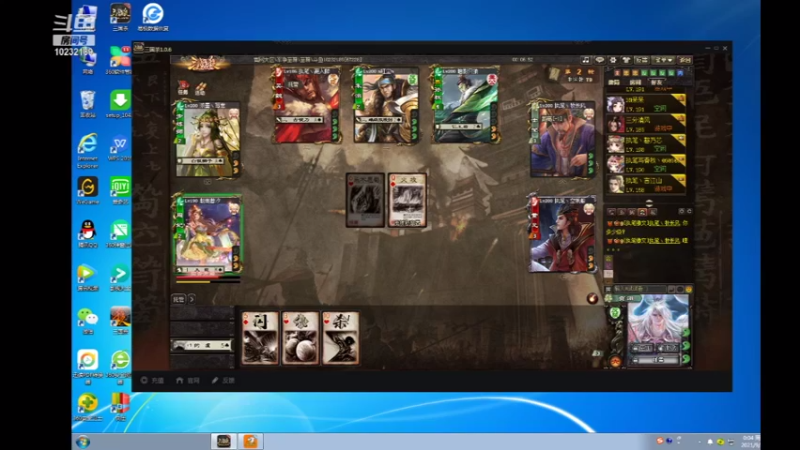Open Recycle Bin on desktop

point(88,104)
